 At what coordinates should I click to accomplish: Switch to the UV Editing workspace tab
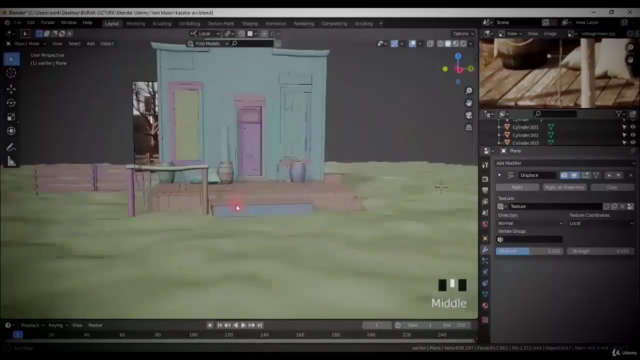189,24
